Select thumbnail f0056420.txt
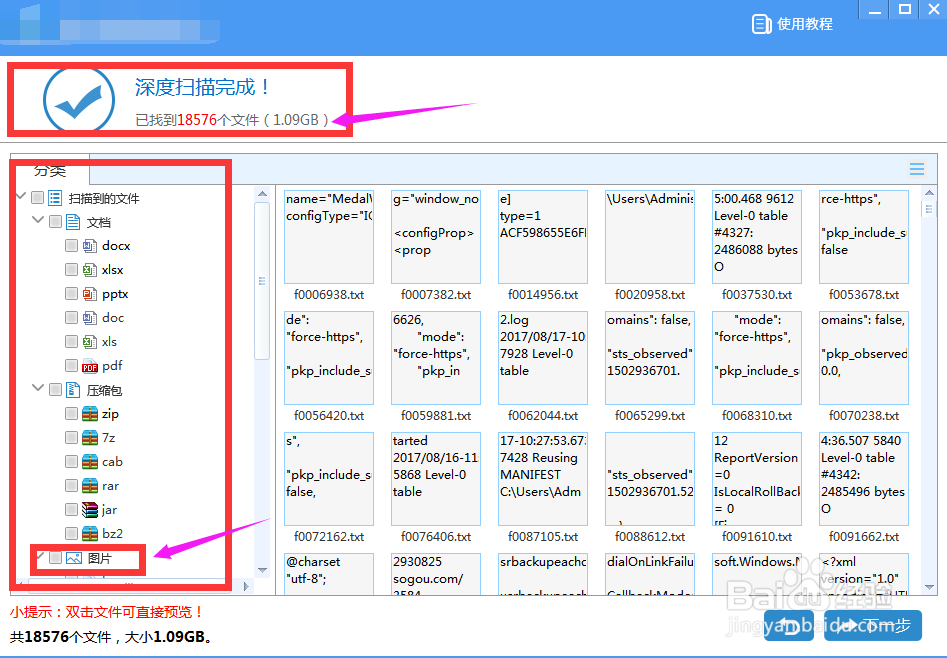 click(329, 358)
